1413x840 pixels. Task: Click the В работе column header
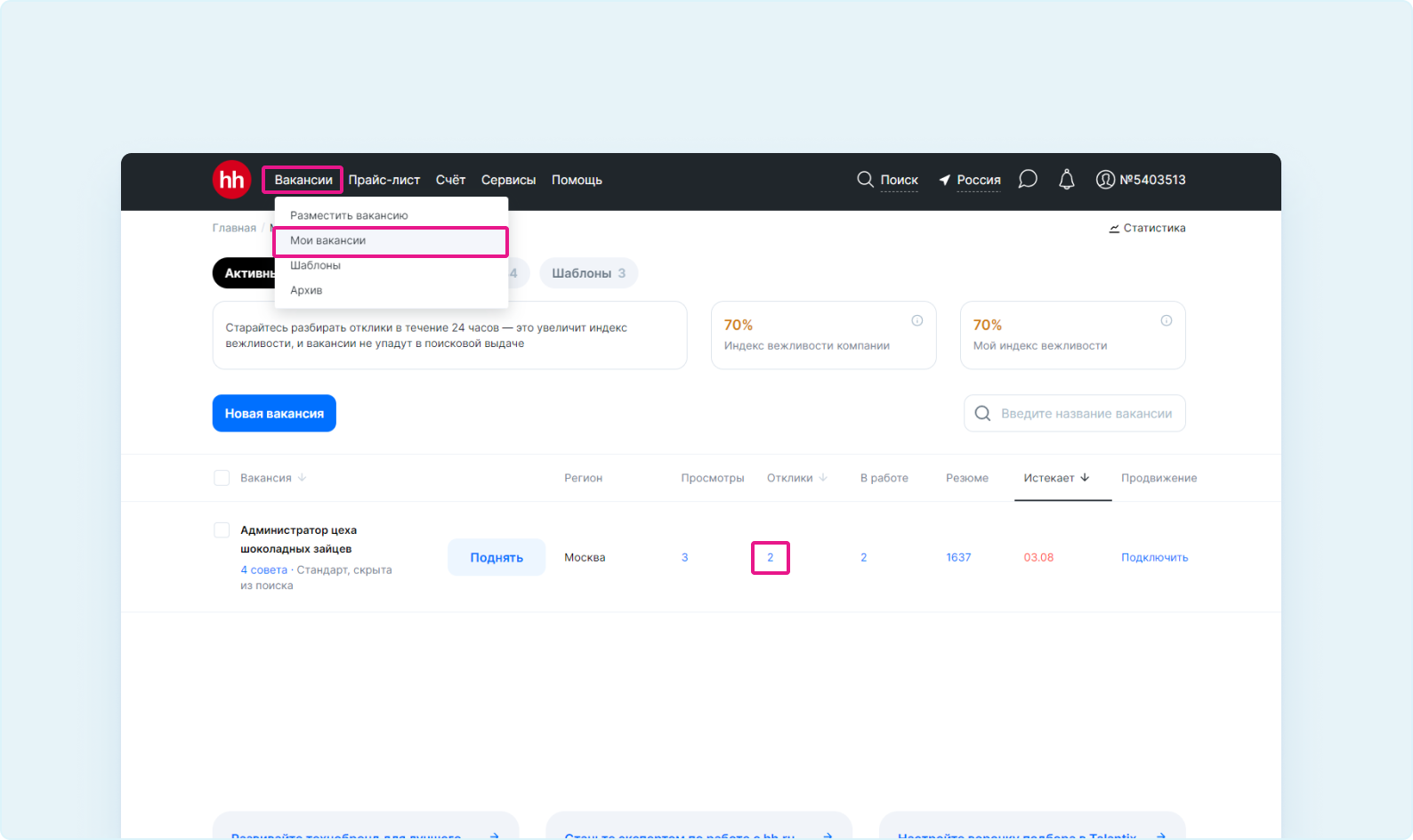coord(884,479)
